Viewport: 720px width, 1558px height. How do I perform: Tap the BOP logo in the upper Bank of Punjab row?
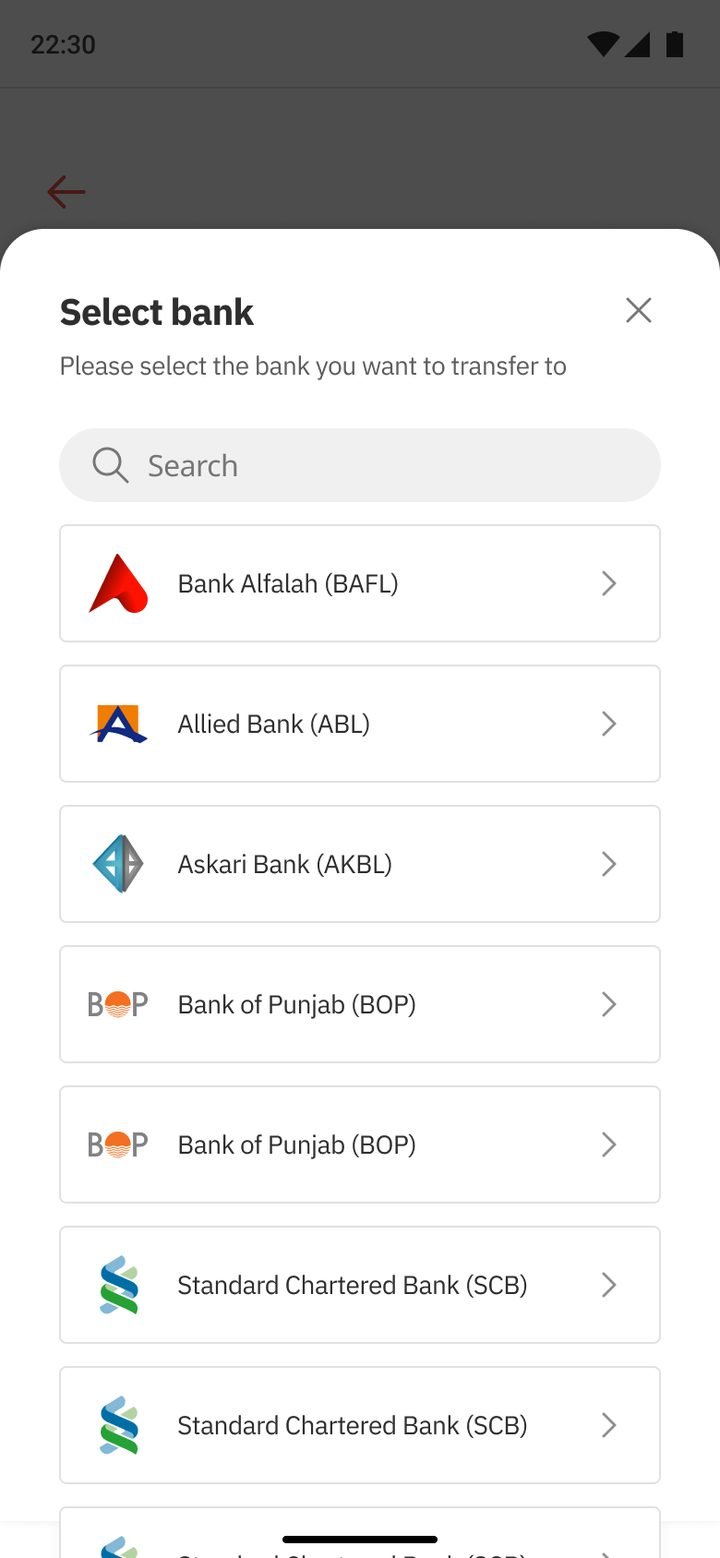118,1004
